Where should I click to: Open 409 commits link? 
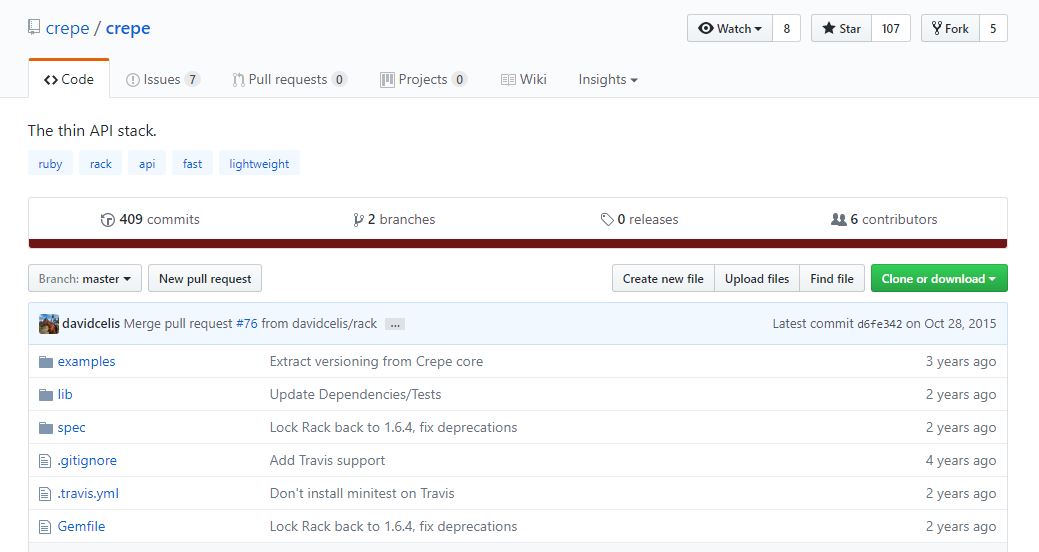click(150, 219)
